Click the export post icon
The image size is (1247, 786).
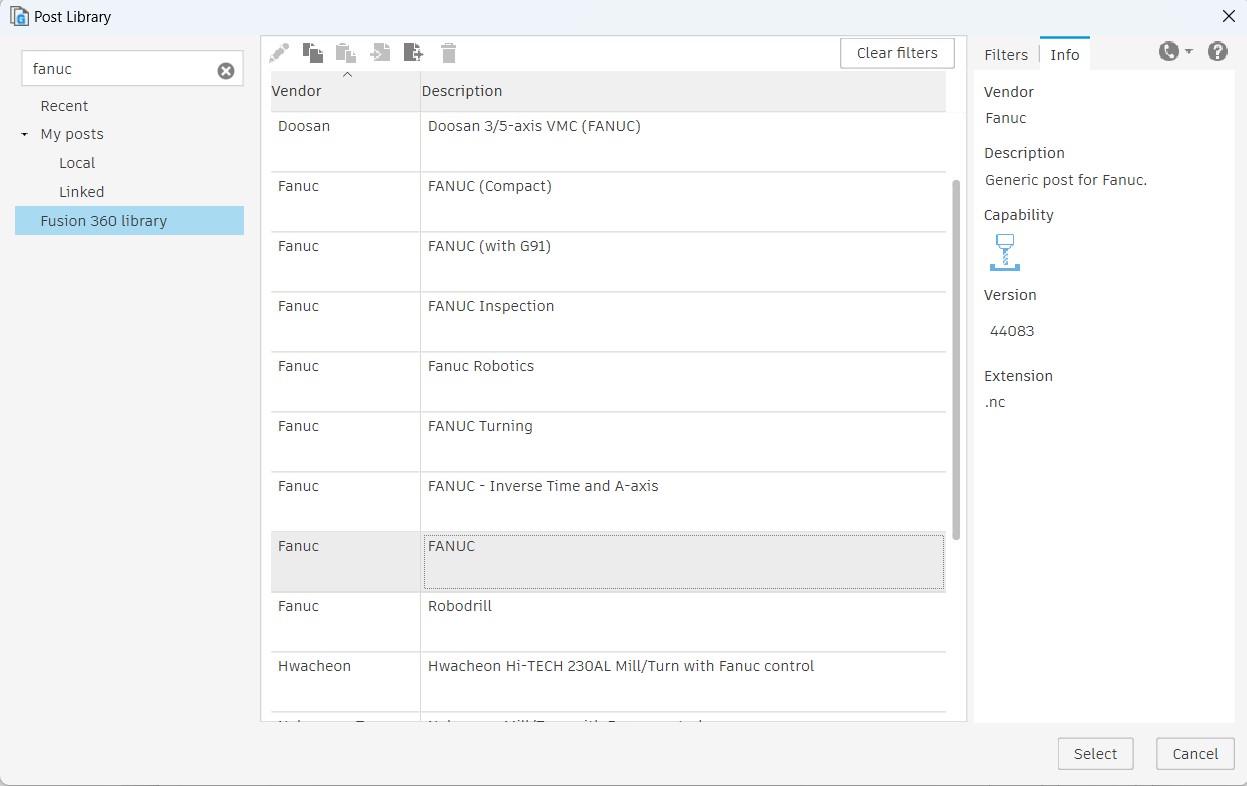[x=414, y=52]
